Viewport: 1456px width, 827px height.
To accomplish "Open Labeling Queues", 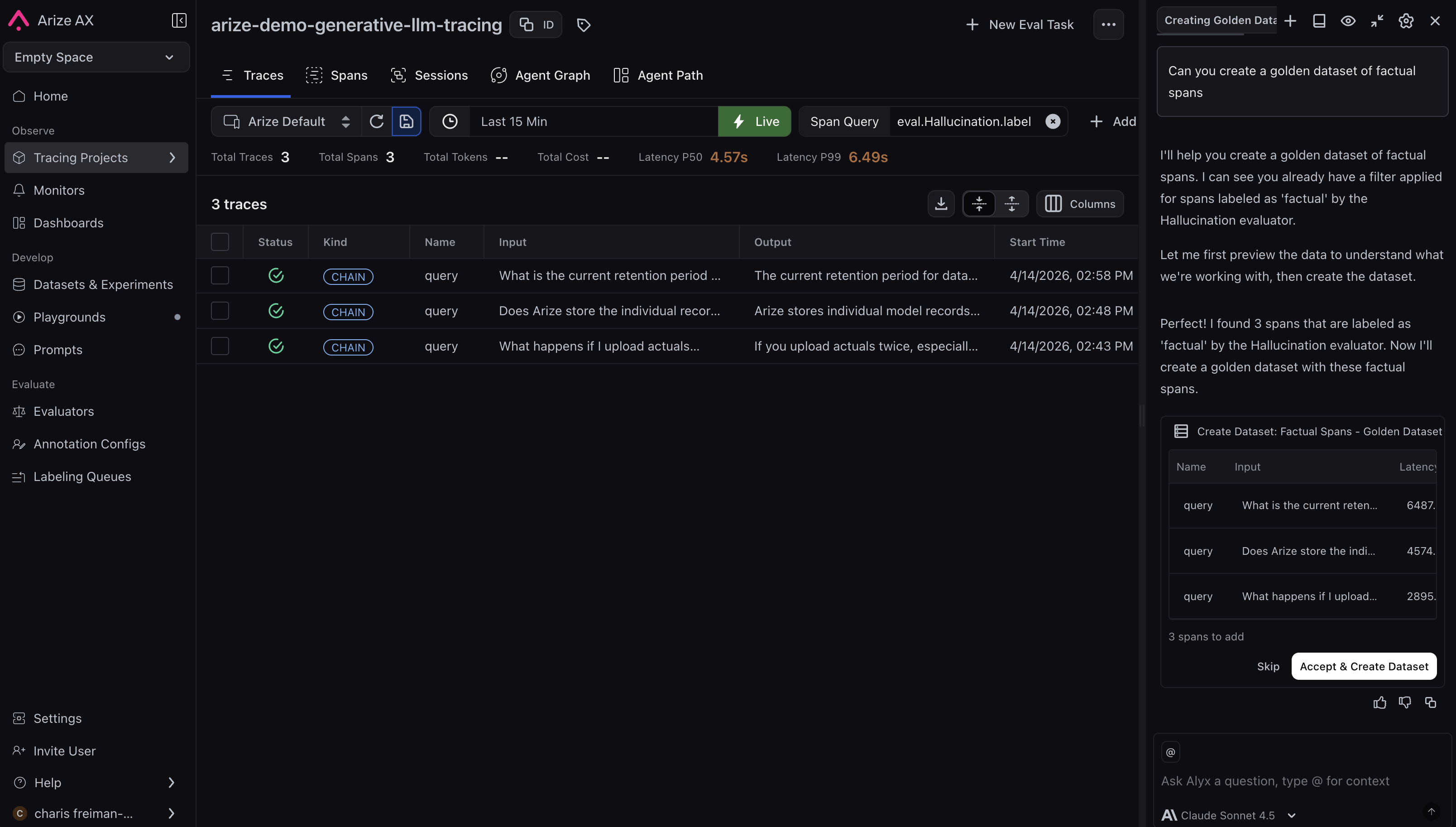I will 96,476.
